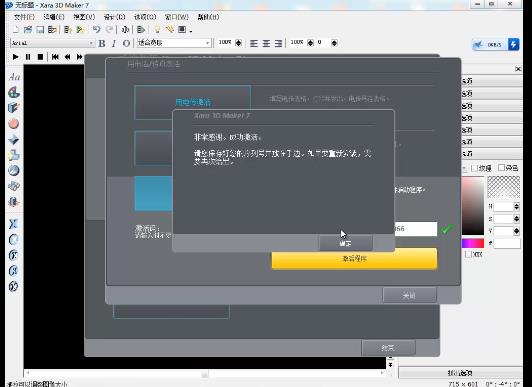532x387 pixels.
Task: Click the bottom button of the rear gray window
Action: pos(388,348)
